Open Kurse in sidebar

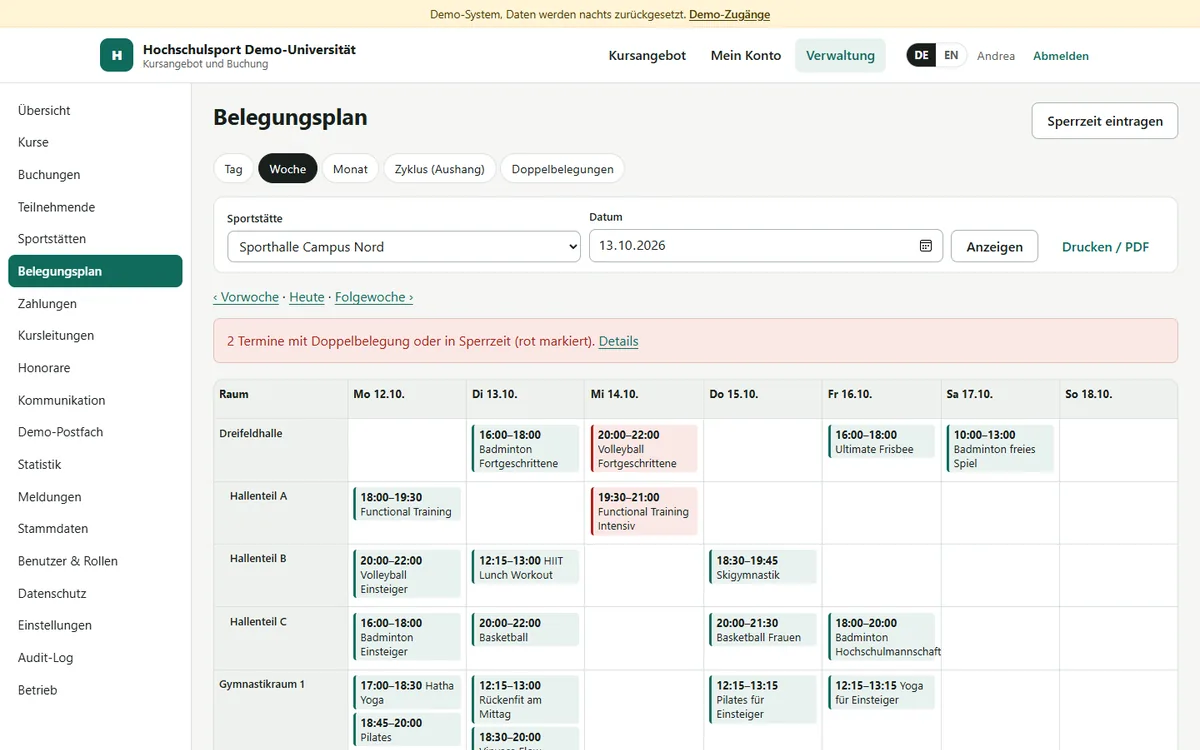pyautogui.click(x=95, y=142)
